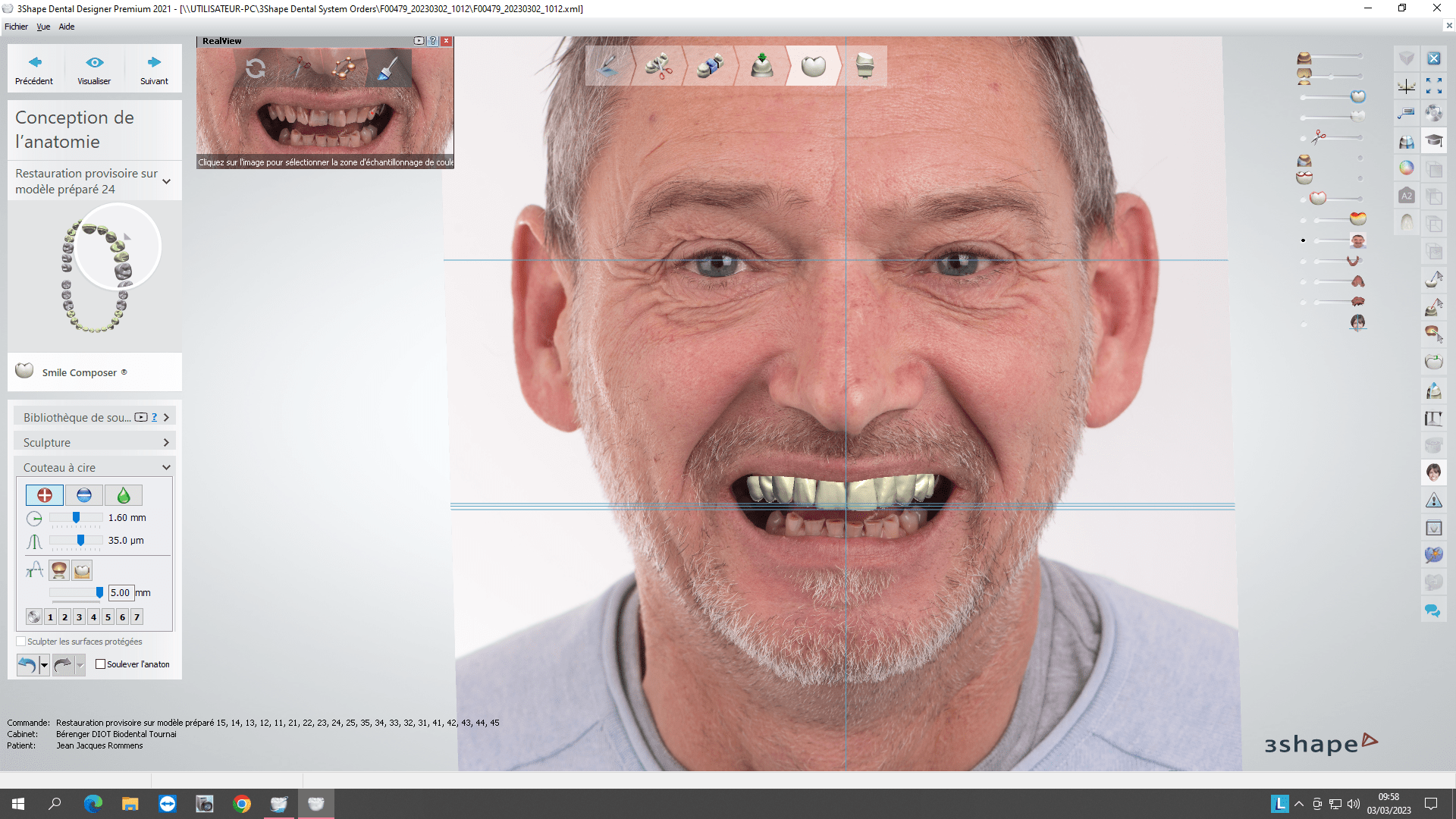Click the 1.60 mm radius slider

click(76, 518)
